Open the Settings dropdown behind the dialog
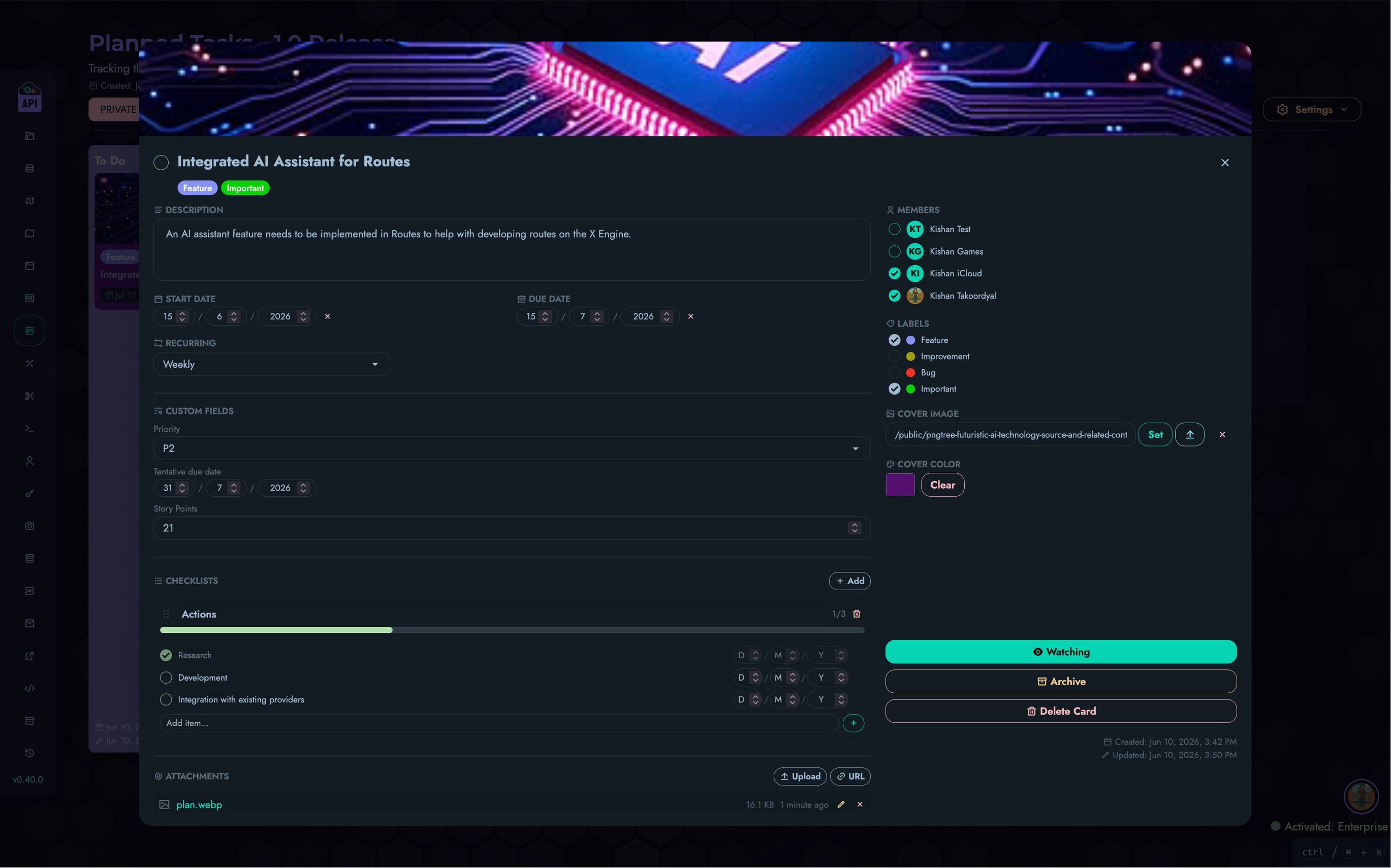The image size is (1391, 868). click(1312, 110)
